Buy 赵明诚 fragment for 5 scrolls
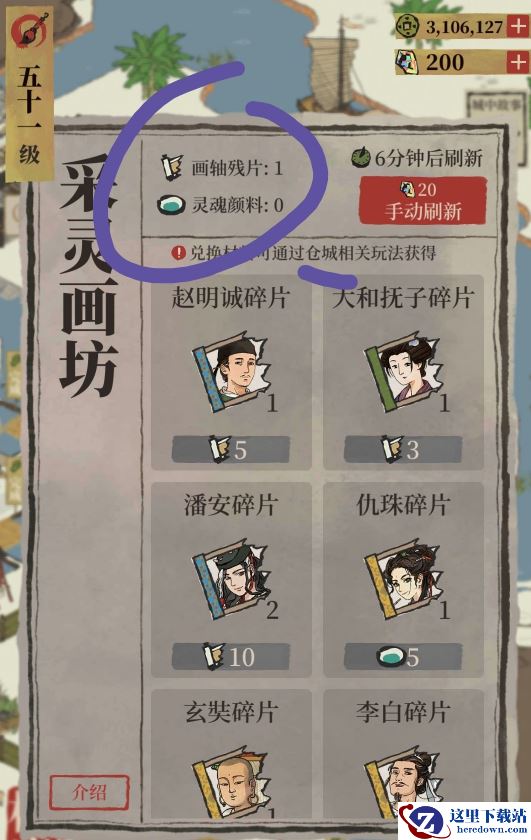Image resolution: width=531 pixels, height=840 pixels. tap(230, 449)
